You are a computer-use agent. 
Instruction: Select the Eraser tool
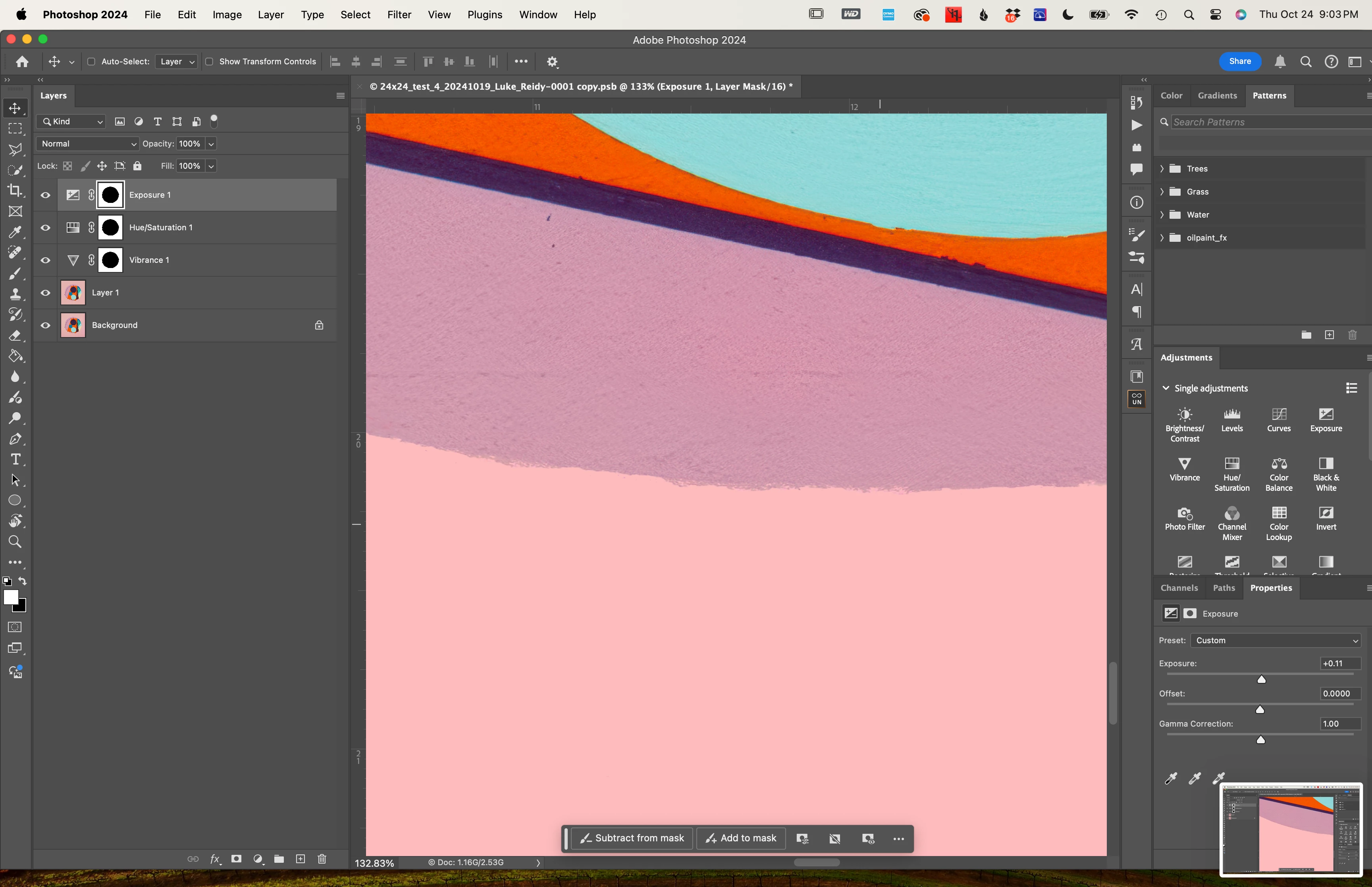pos(15,335)
